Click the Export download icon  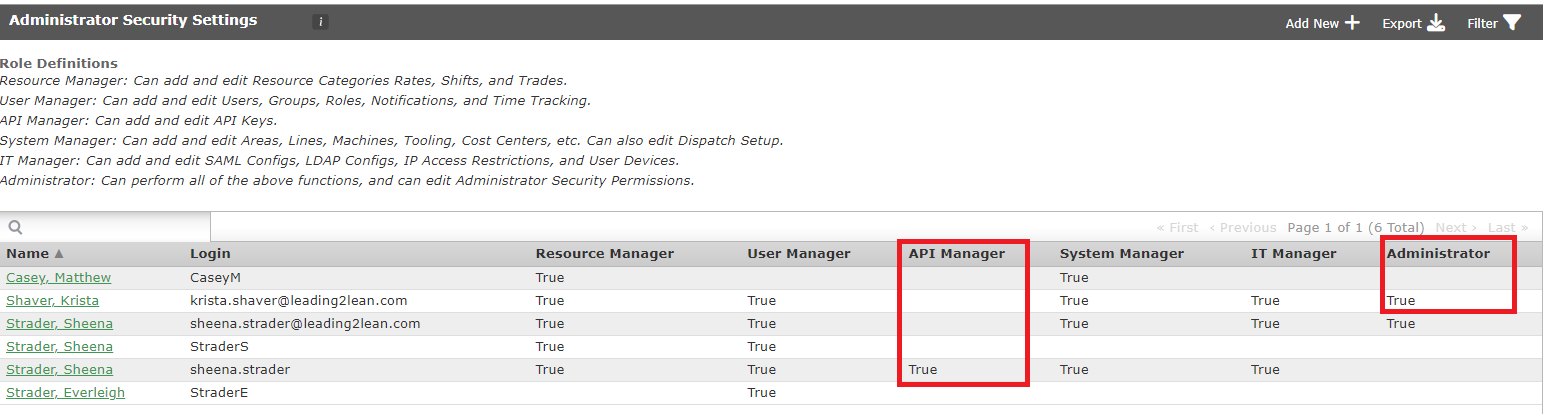1436,23
